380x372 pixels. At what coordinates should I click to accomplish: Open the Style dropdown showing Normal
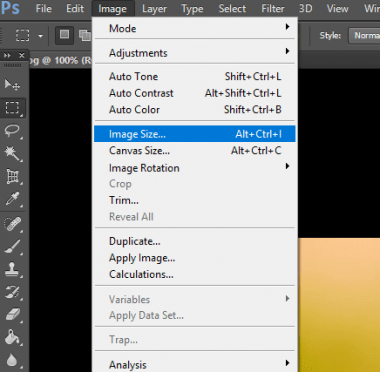[364, 35]
